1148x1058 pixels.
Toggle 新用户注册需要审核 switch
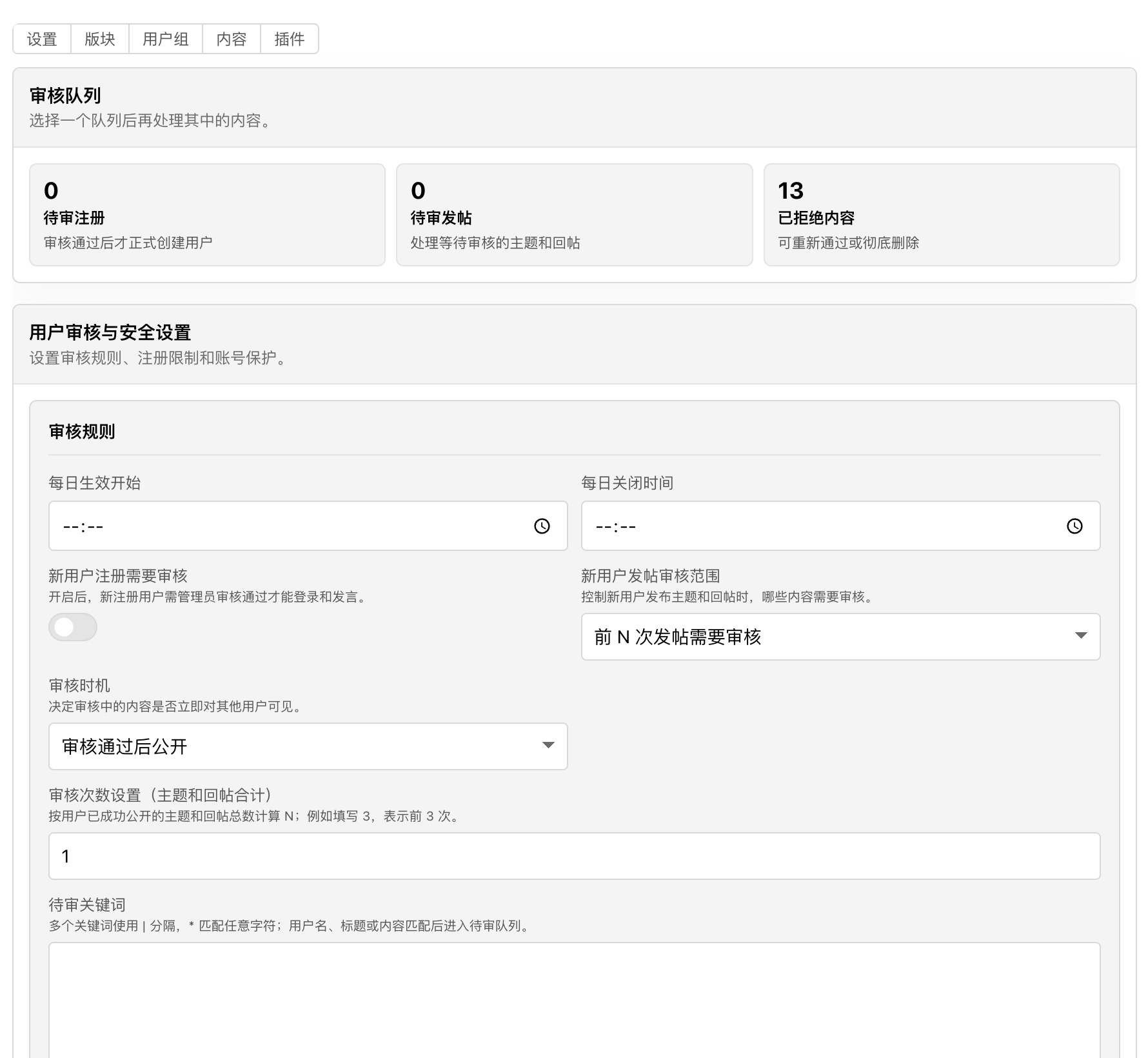(x=73, y=627)
